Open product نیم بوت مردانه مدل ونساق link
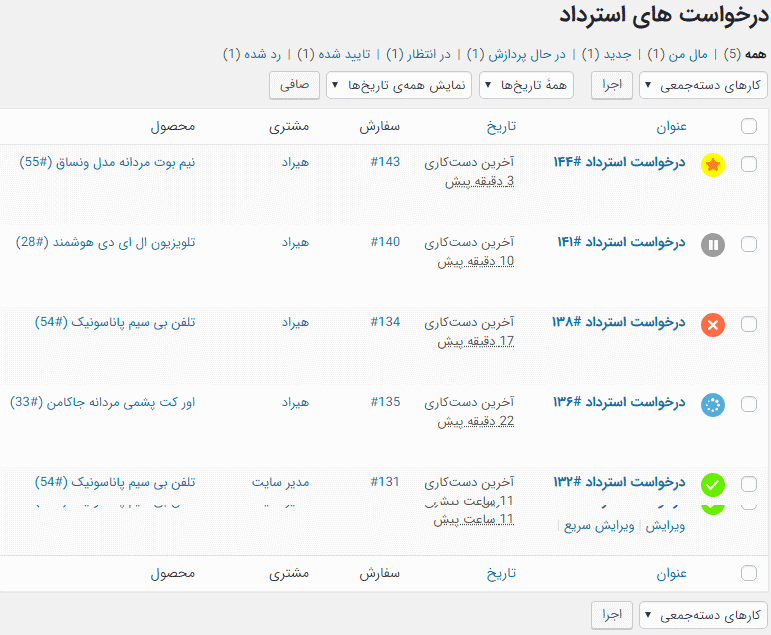The image size is (771, 635). [x=107, y=162]
